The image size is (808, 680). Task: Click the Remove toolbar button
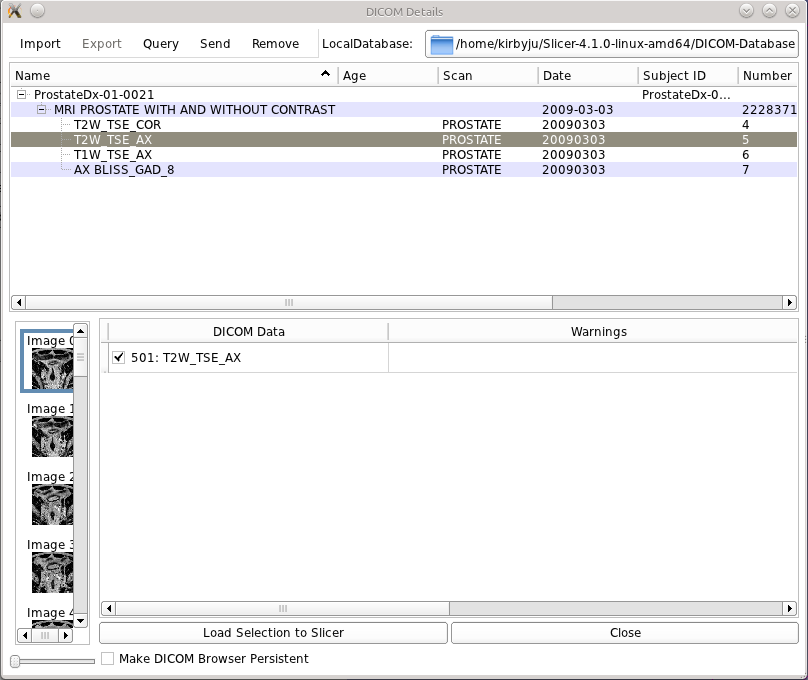tap(275, 44)
